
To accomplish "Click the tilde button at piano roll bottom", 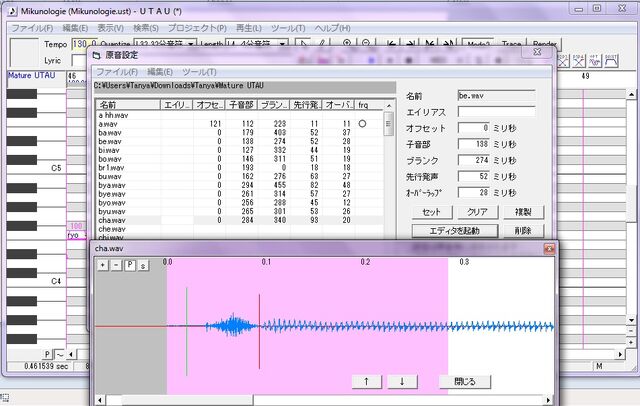I will point(60,354).
